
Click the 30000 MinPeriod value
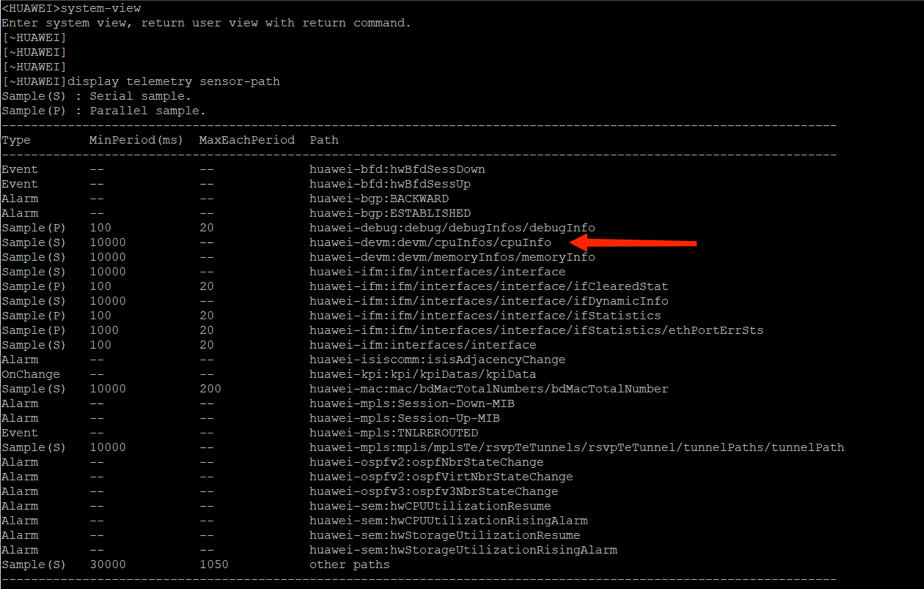pos(107,565)
